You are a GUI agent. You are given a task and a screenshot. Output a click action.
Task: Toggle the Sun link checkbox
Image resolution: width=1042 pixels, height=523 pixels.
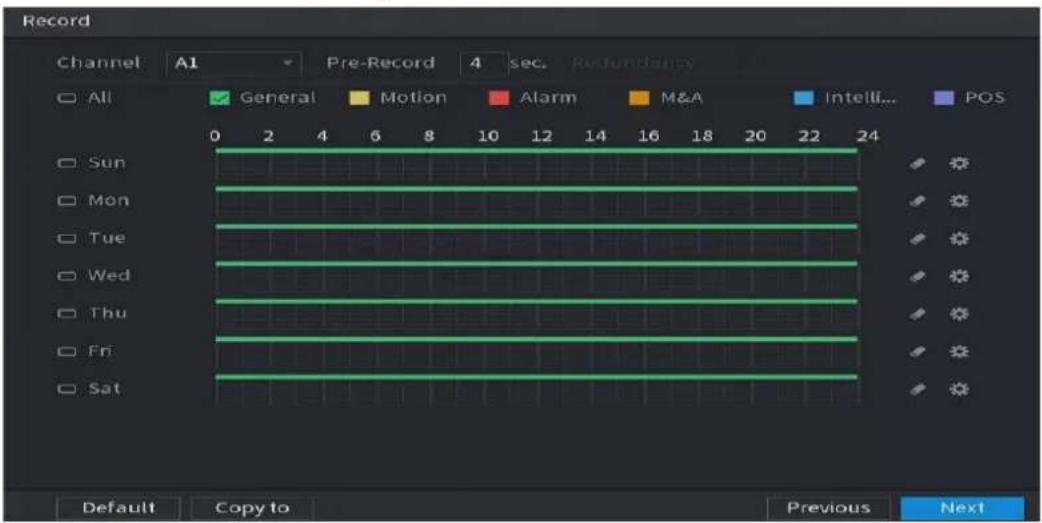tap(66, 163)
